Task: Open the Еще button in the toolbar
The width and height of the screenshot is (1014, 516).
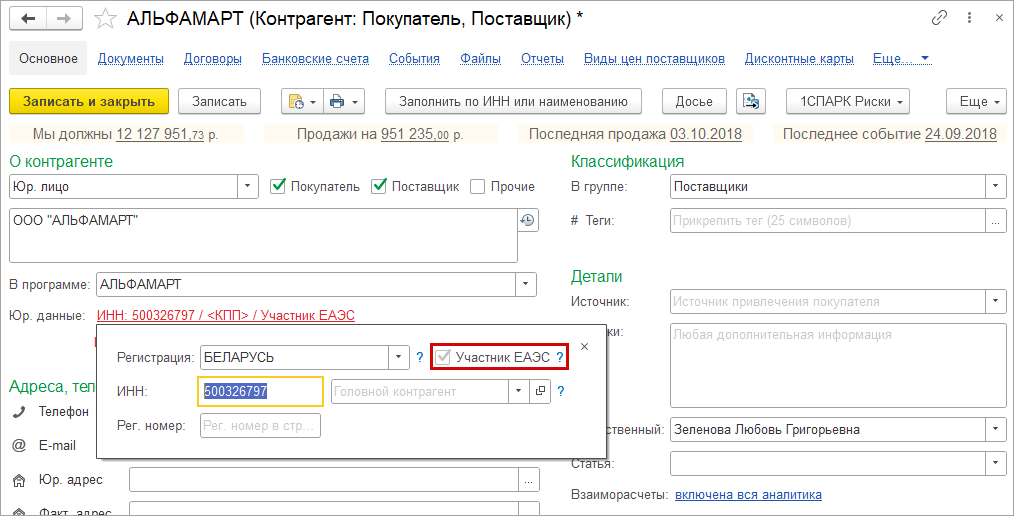Action: click(976, 102)
